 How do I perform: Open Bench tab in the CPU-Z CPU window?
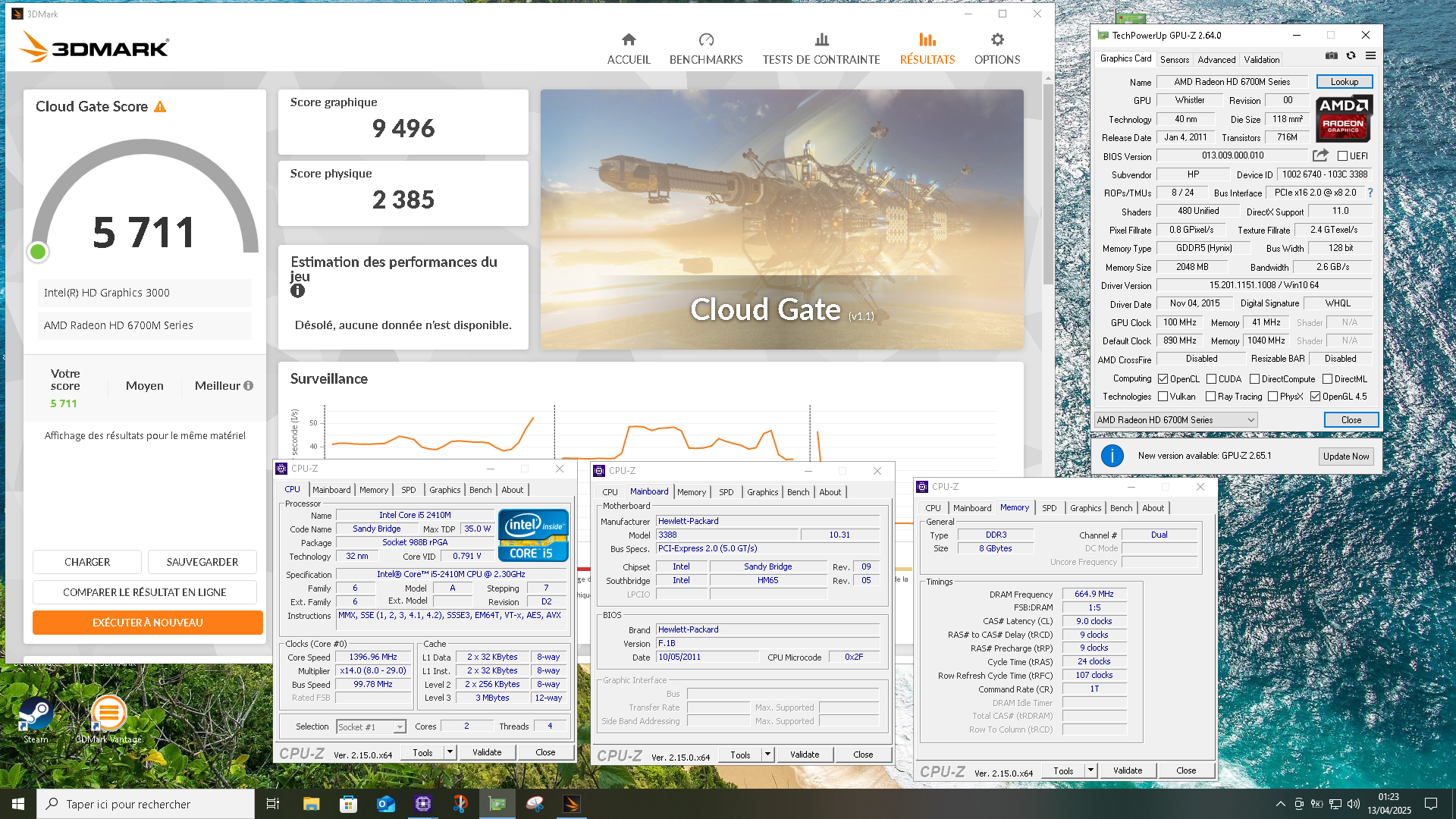tap(480, 490)
